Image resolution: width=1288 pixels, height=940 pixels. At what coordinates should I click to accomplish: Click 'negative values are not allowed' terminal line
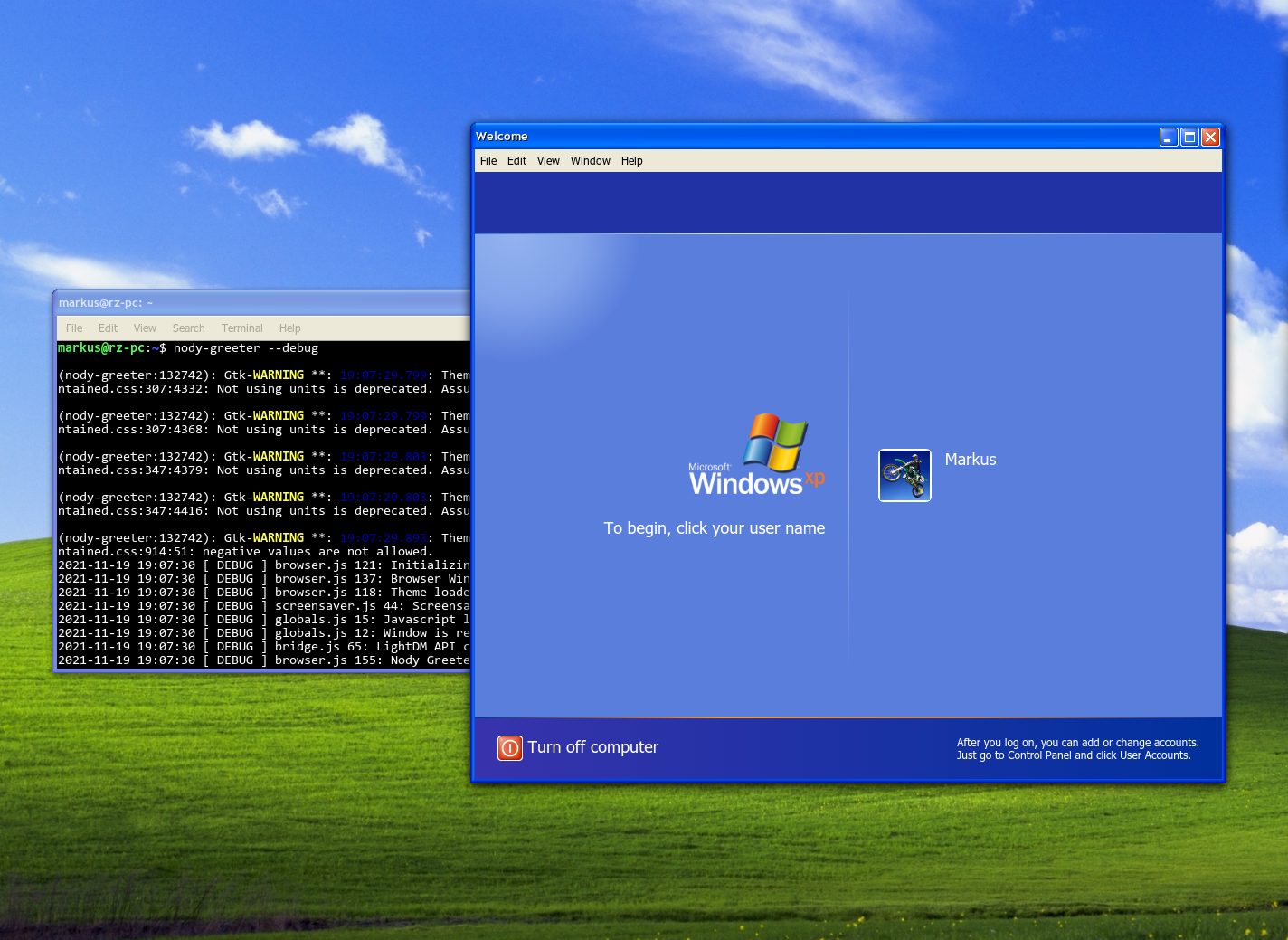[x=246, y=552]
